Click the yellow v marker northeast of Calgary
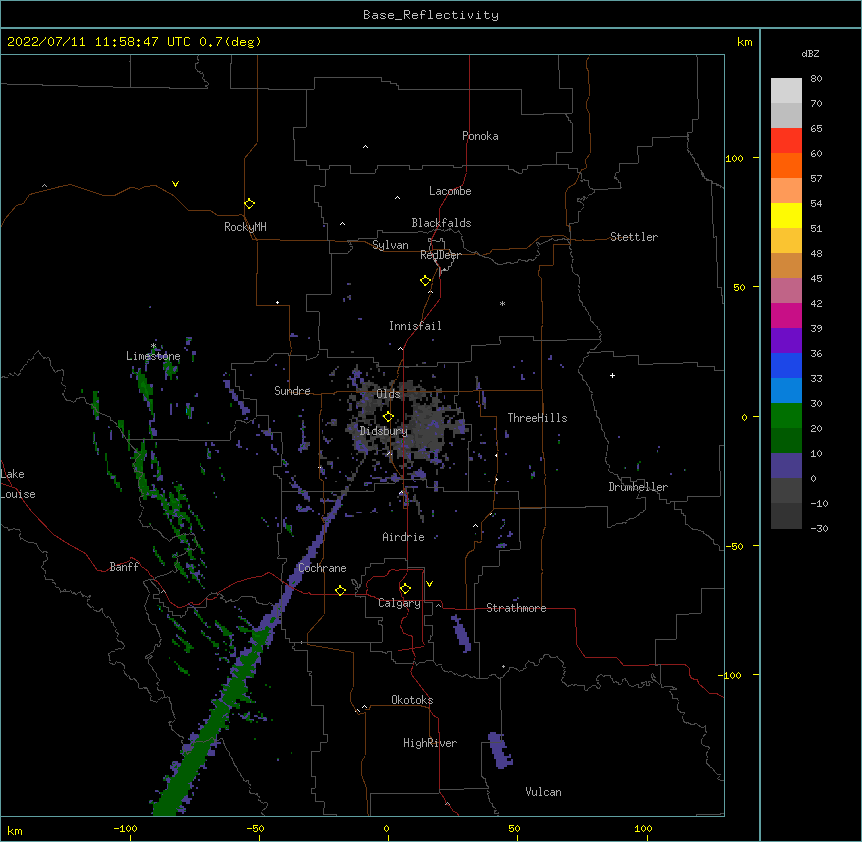Screen dimensions: 862x842 coord(429,584)
